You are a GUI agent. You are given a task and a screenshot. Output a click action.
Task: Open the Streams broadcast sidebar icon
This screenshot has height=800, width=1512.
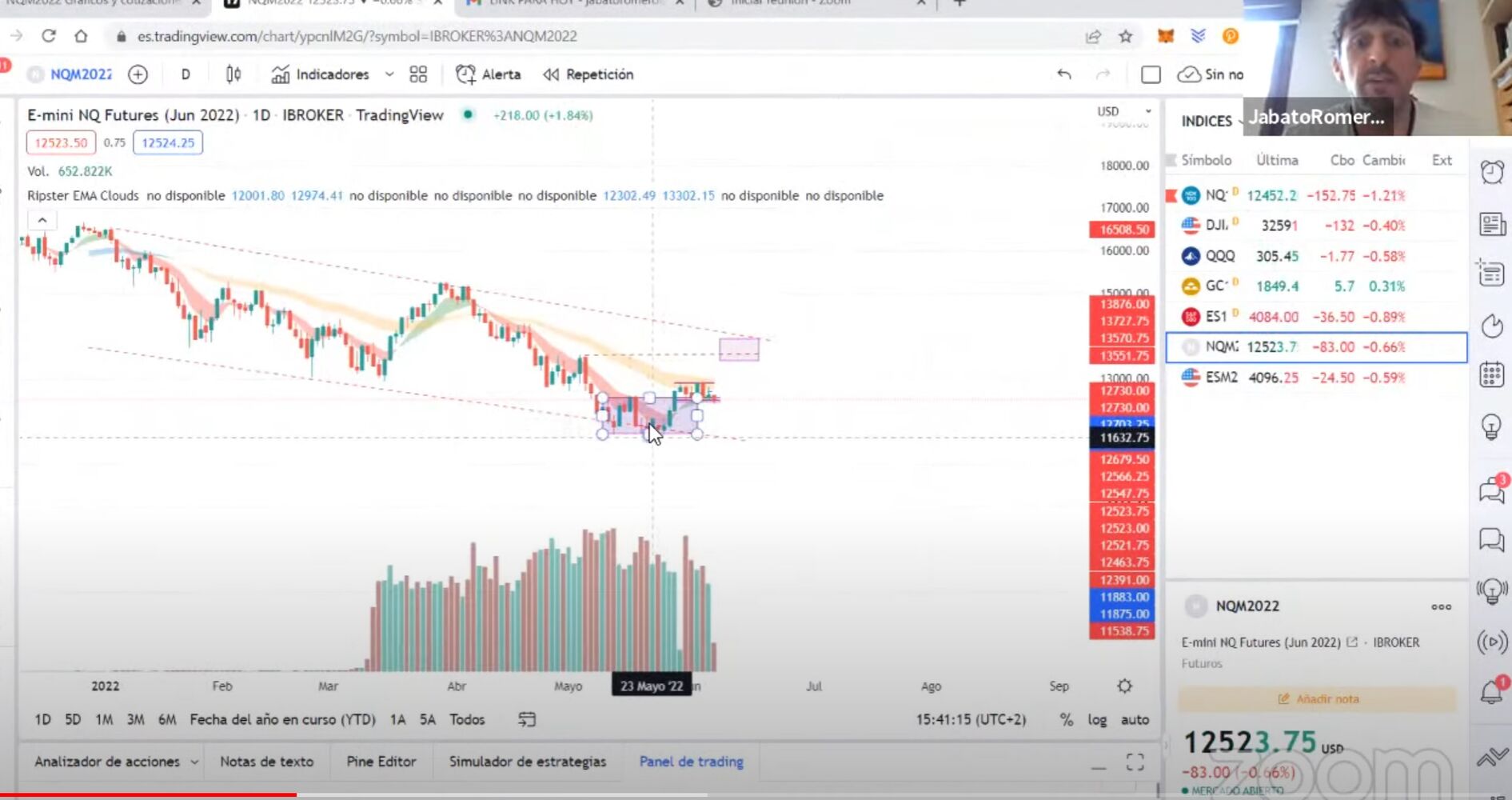click(1492, 642)
